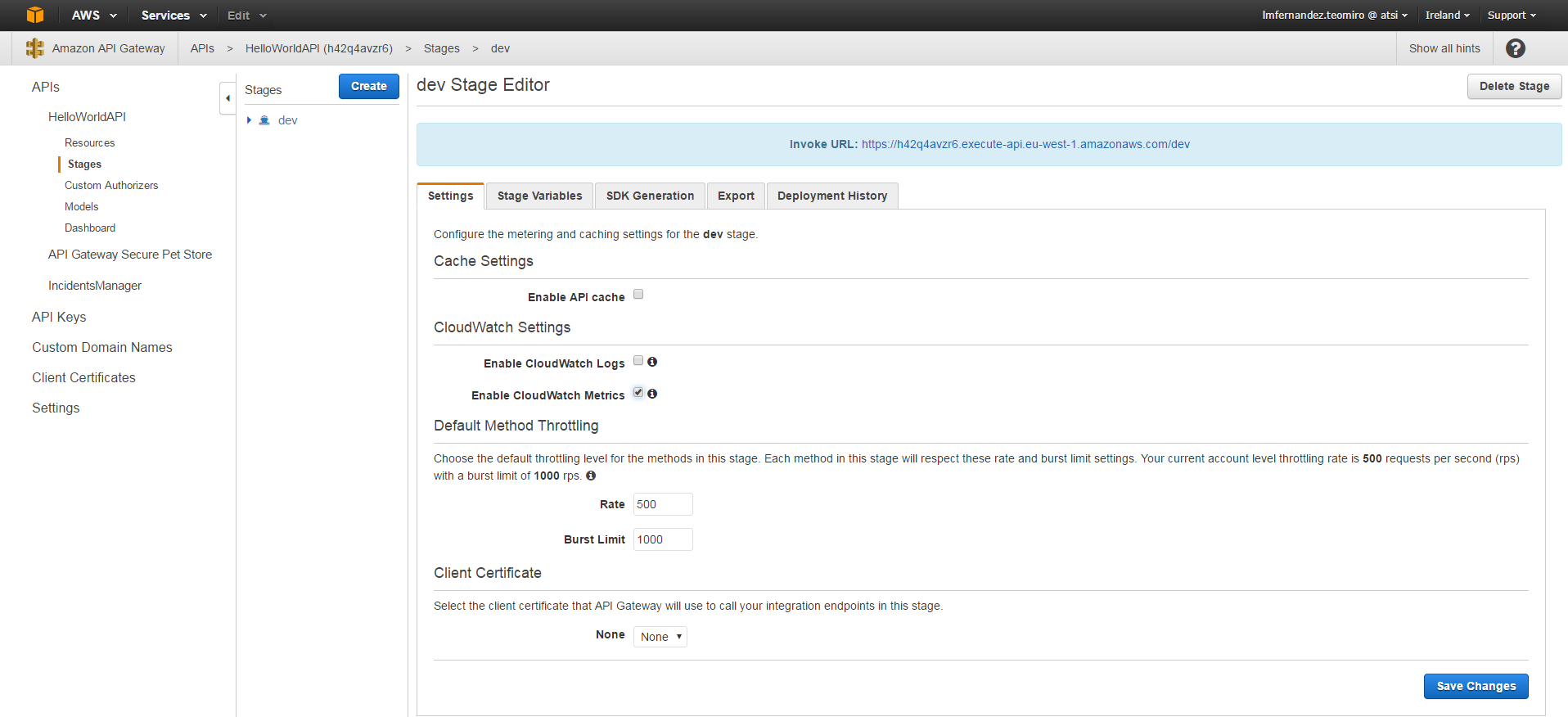The image size is (1568, 717).
Task: Select HelloWorldAPI in the sidebar
Action: click(87, 117)
